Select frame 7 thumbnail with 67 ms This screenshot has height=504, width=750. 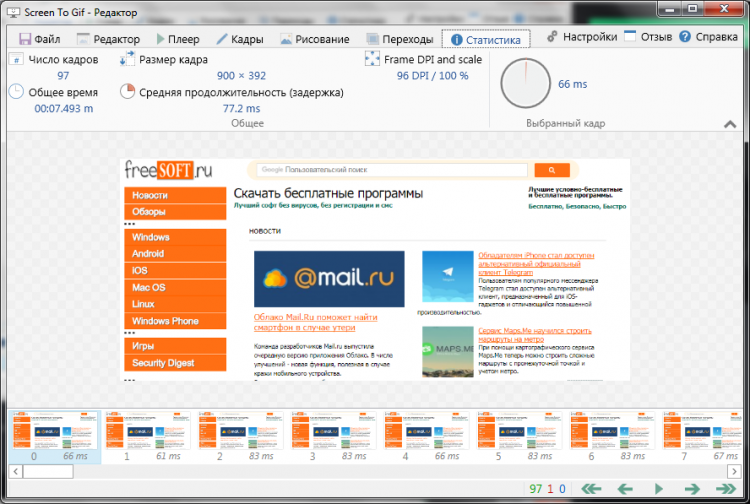coord(703,437)
